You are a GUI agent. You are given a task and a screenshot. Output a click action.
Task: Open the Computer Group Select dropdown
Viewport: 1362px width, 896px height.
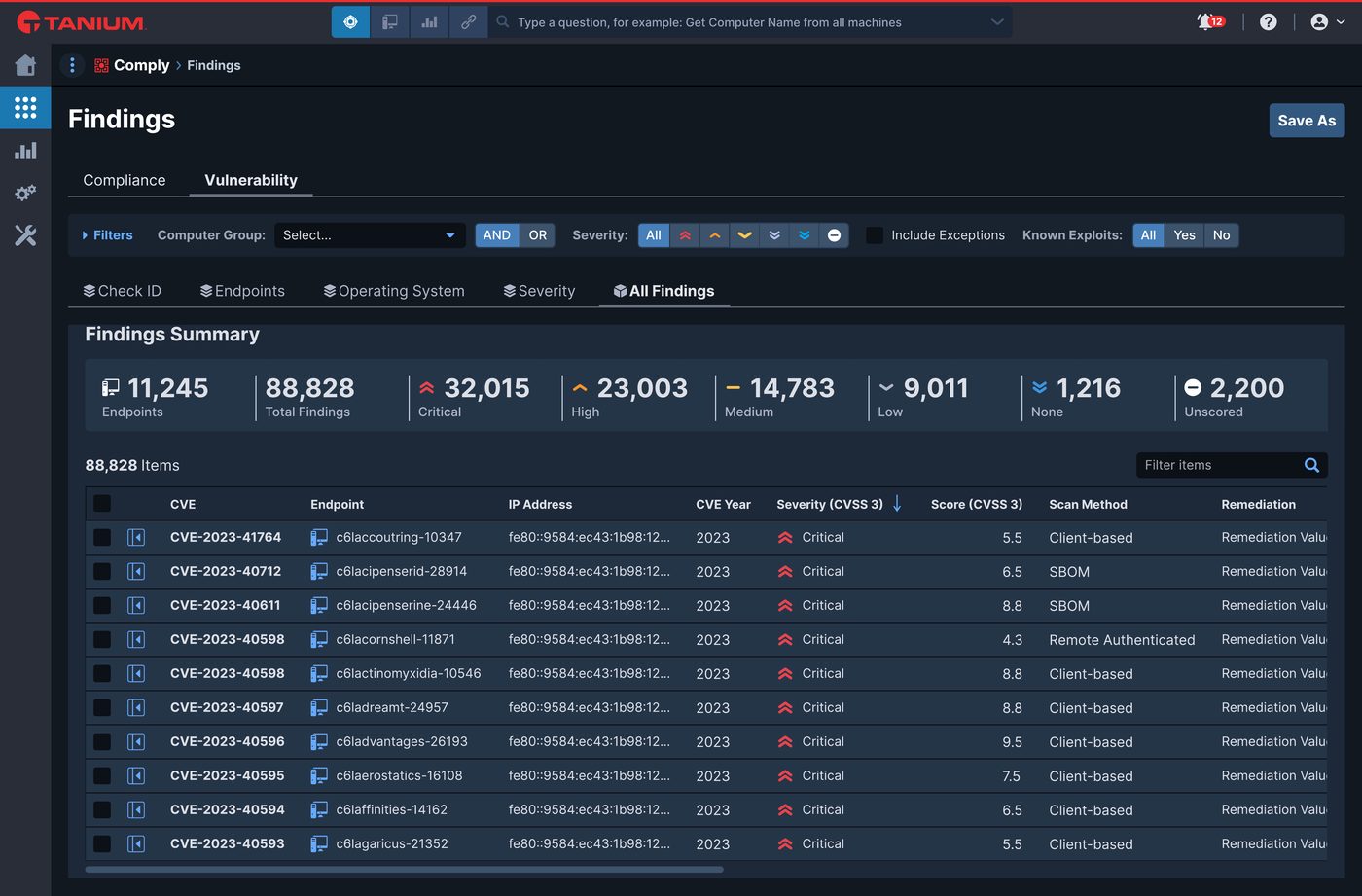(x=370, y=235)
